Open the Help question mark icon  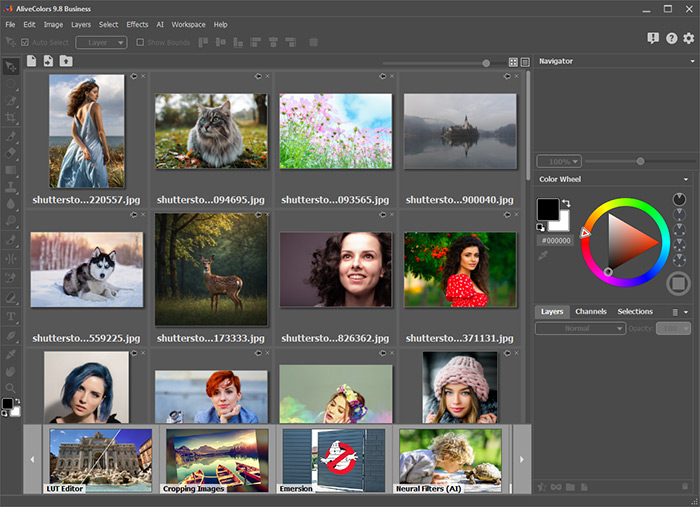point(671,38)
